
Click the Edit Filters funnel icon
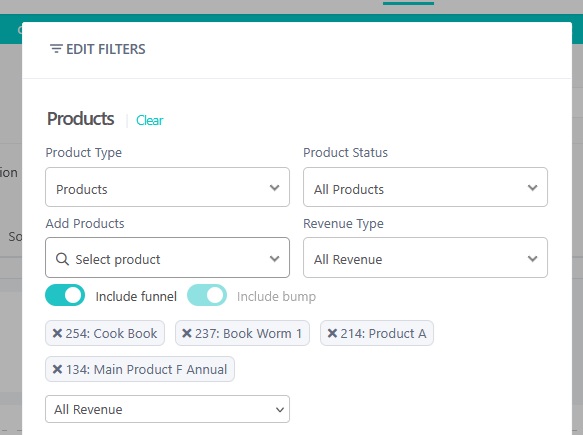pos(56,49)
